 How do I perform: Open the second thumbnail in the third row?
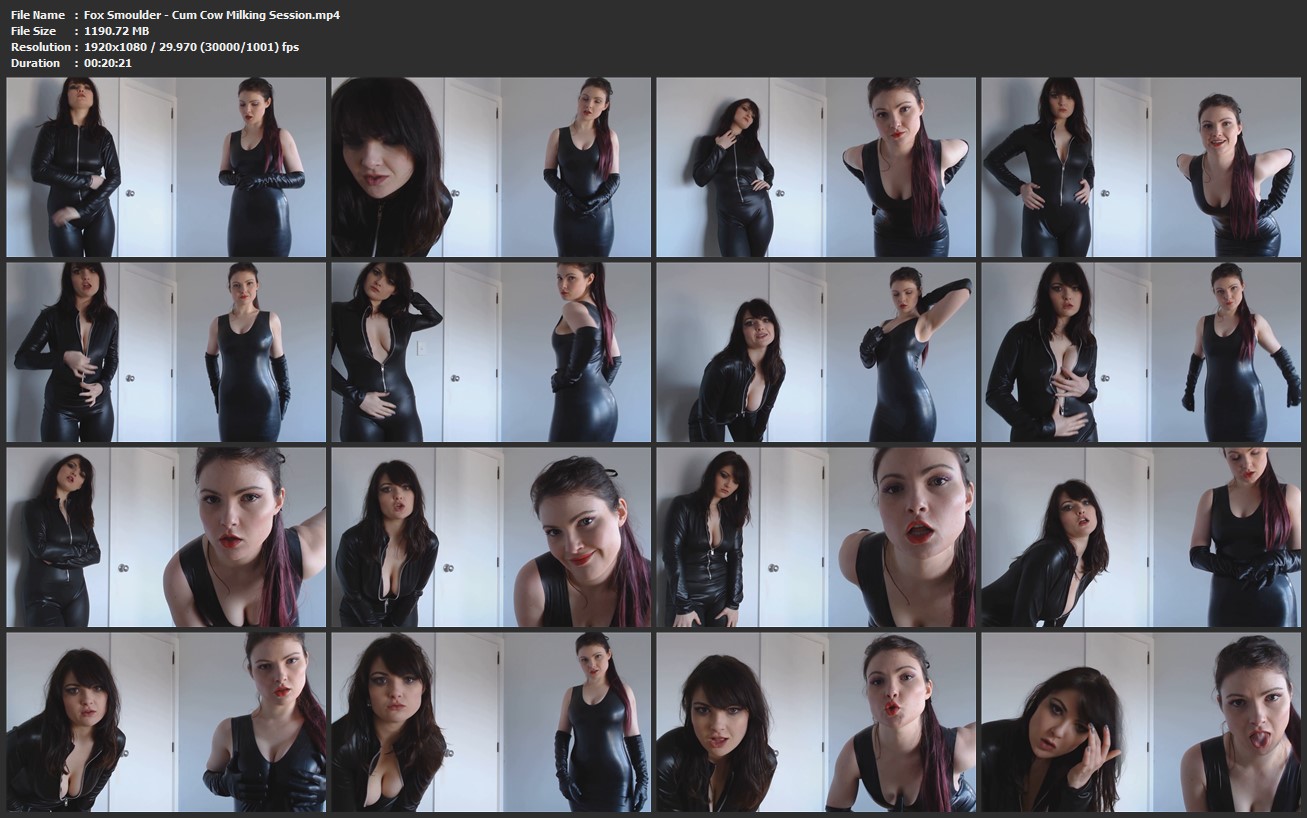pos(491,537)
